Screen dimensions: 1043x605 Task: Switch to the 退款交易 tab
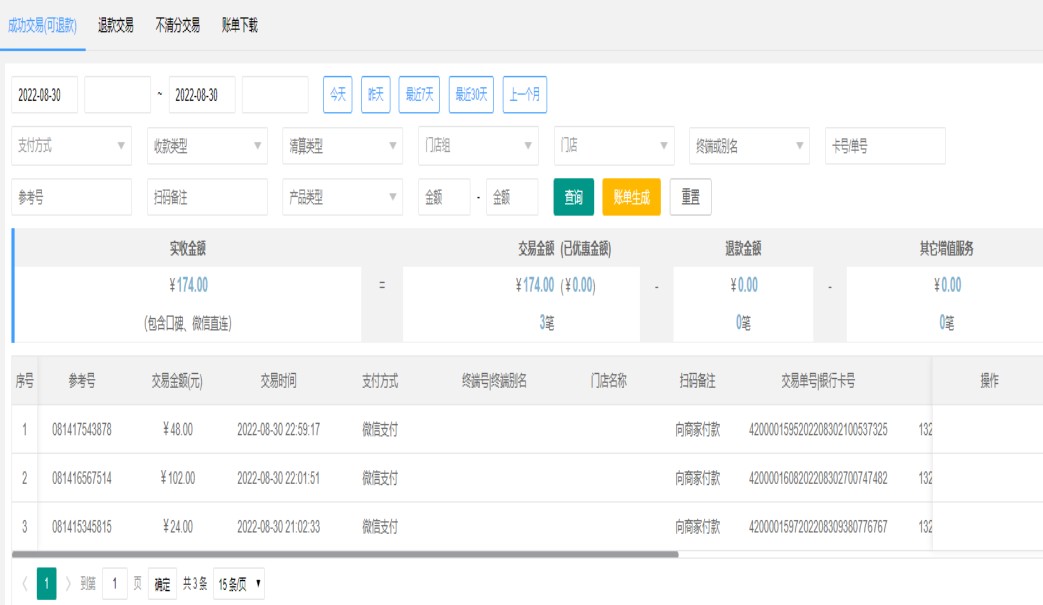coord(116,26)
